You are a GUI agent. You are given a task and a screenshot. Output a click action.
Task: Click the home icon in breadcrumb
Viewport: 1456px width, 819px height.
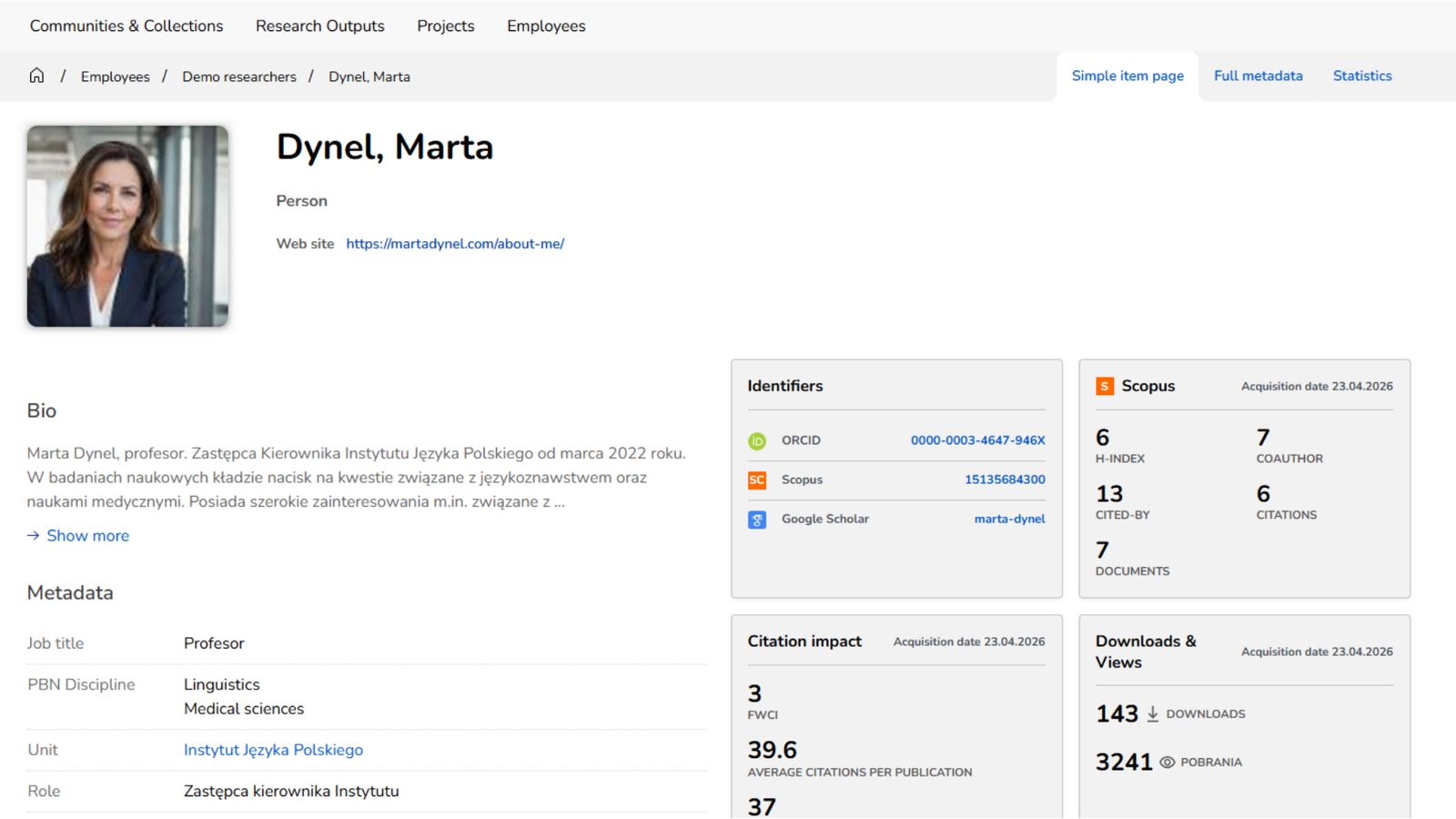click(36, 76)
